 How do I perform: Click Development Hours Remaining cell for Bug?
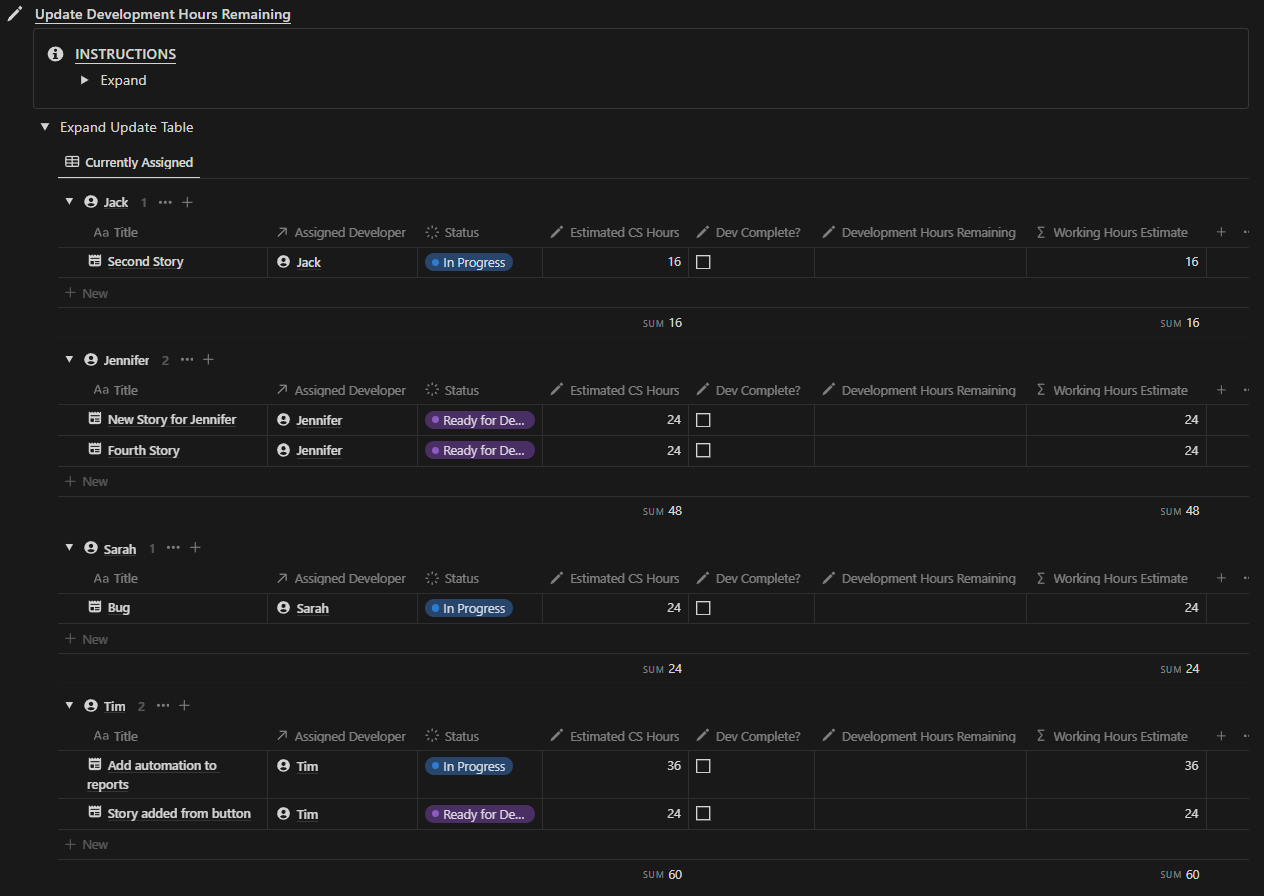tap(920, 608)
